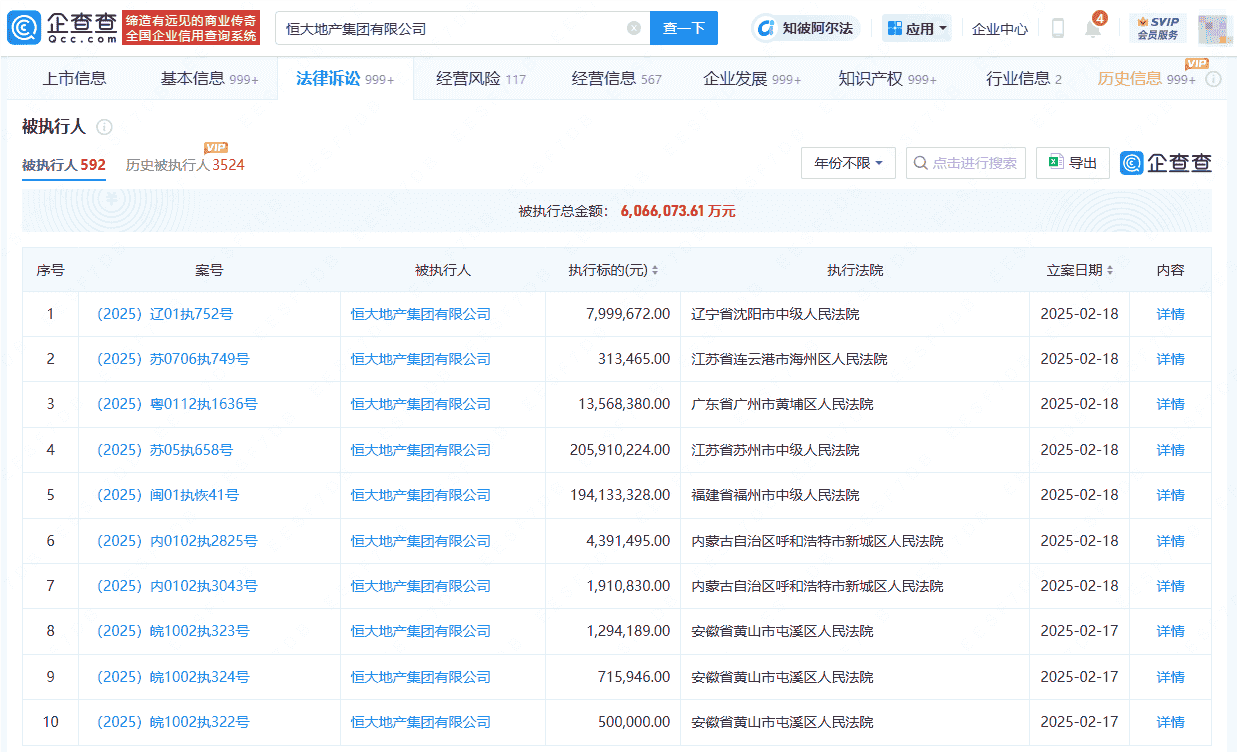1237x752 pixels.
Task: Open 知彼阿尔法 legal assistant
Action: click(806, 28)
